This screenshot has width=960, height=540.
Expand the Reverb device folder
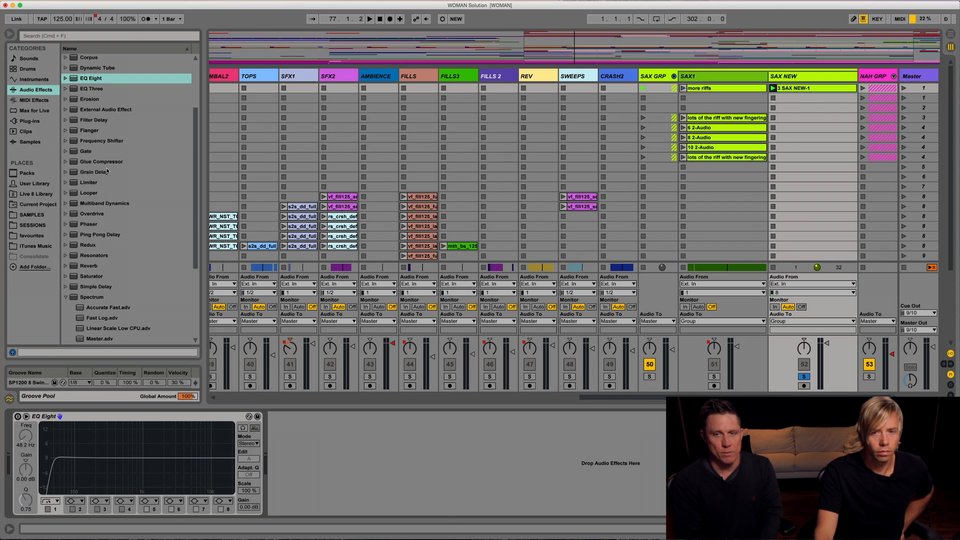point(66,265)
